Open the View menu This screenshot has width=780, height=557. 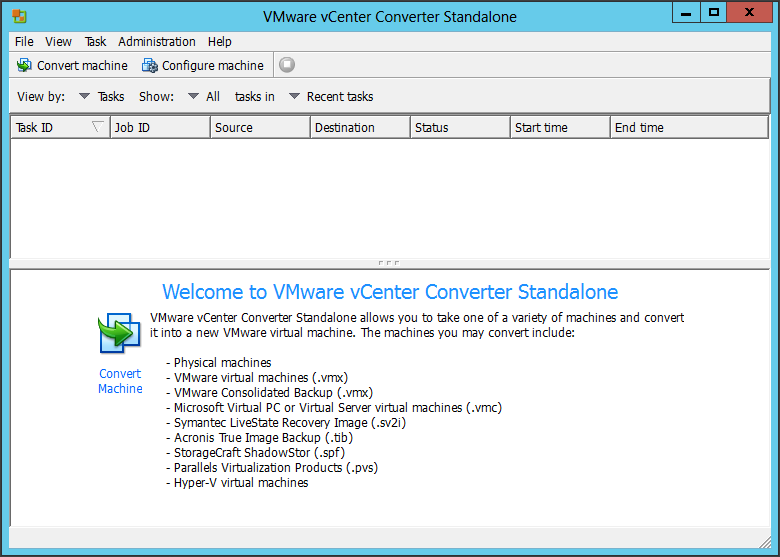[58, 41]
